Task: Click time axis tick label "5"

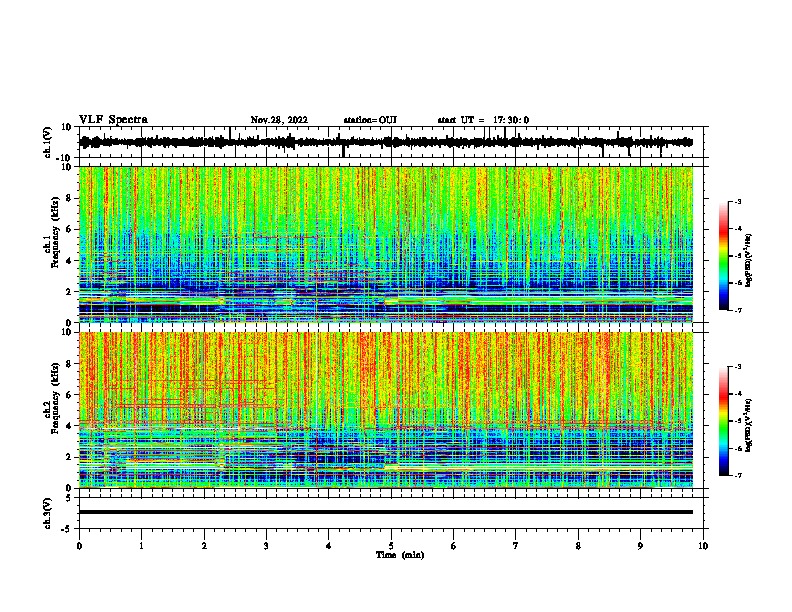Action: tap(391, 546)
